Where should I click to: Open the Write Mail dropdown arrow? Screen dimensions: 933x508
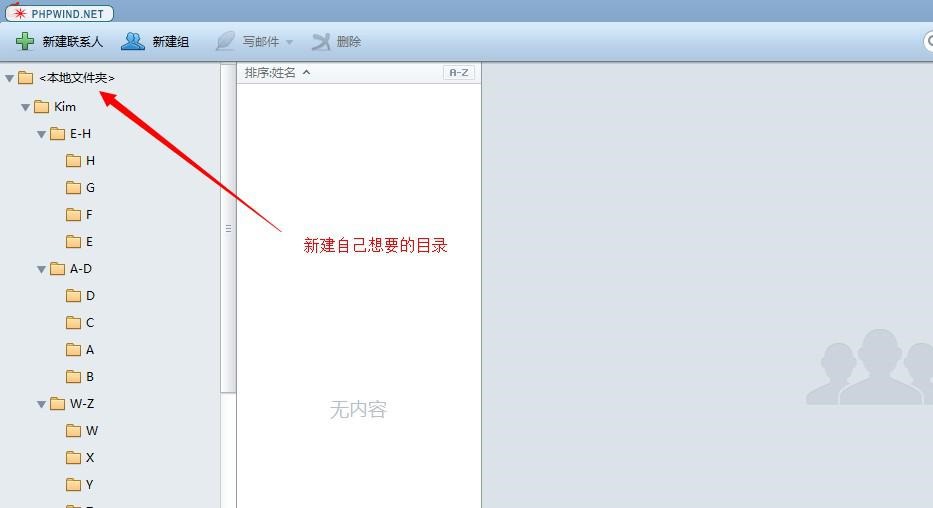coord(290,42)
